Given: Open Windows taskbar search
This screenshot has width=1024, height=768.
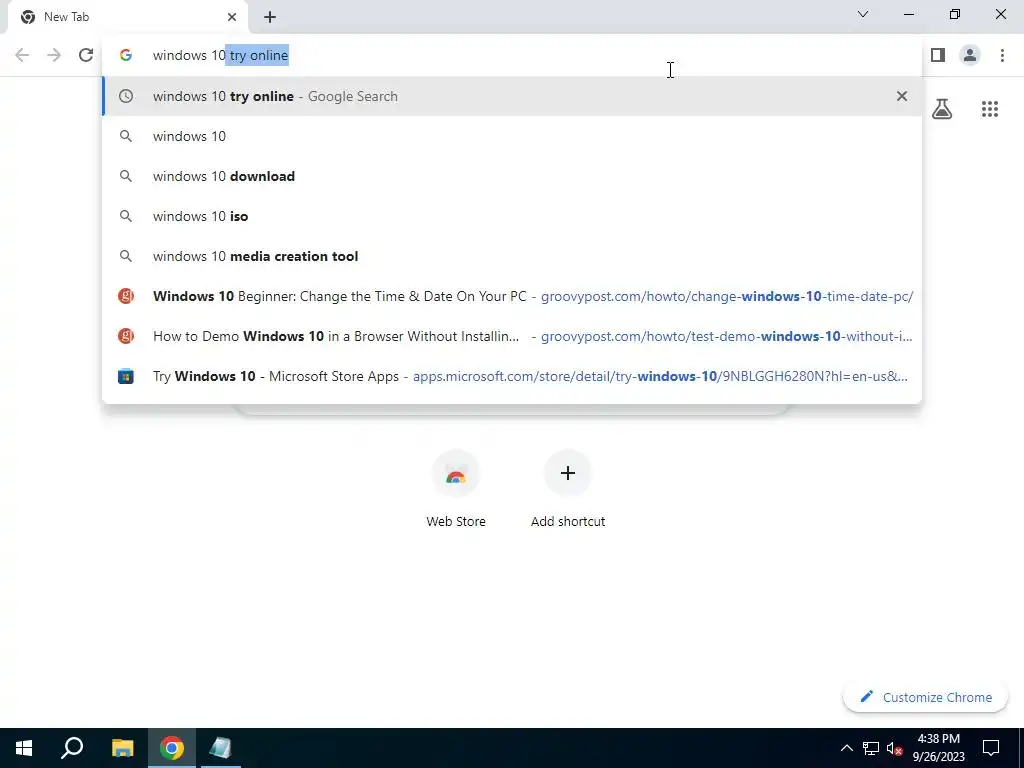Looking at the screenshot, I should (x=72, y=748).
